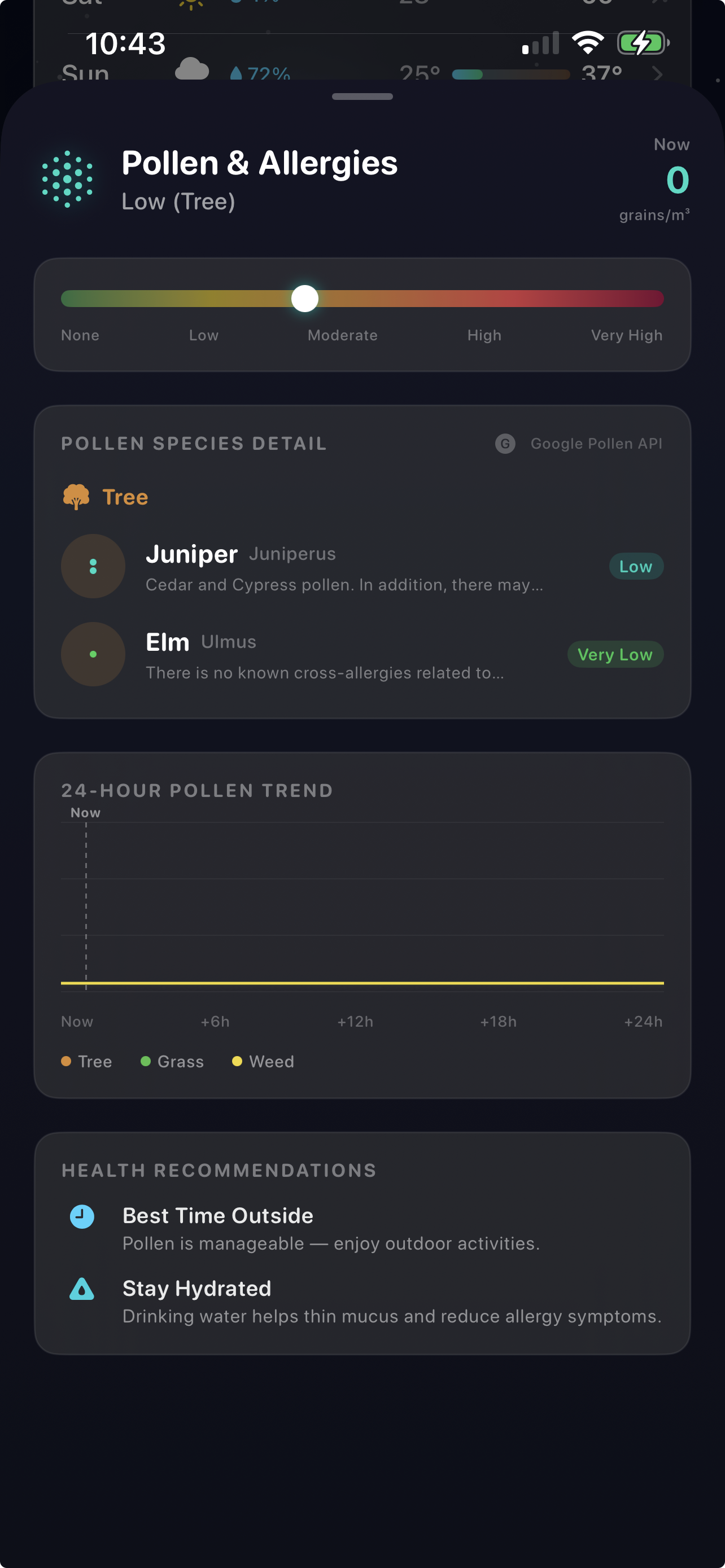Screen dimensions: 725x1568
Task: Tap the Elm 'Very Low' badge
Action: [615, 654]
